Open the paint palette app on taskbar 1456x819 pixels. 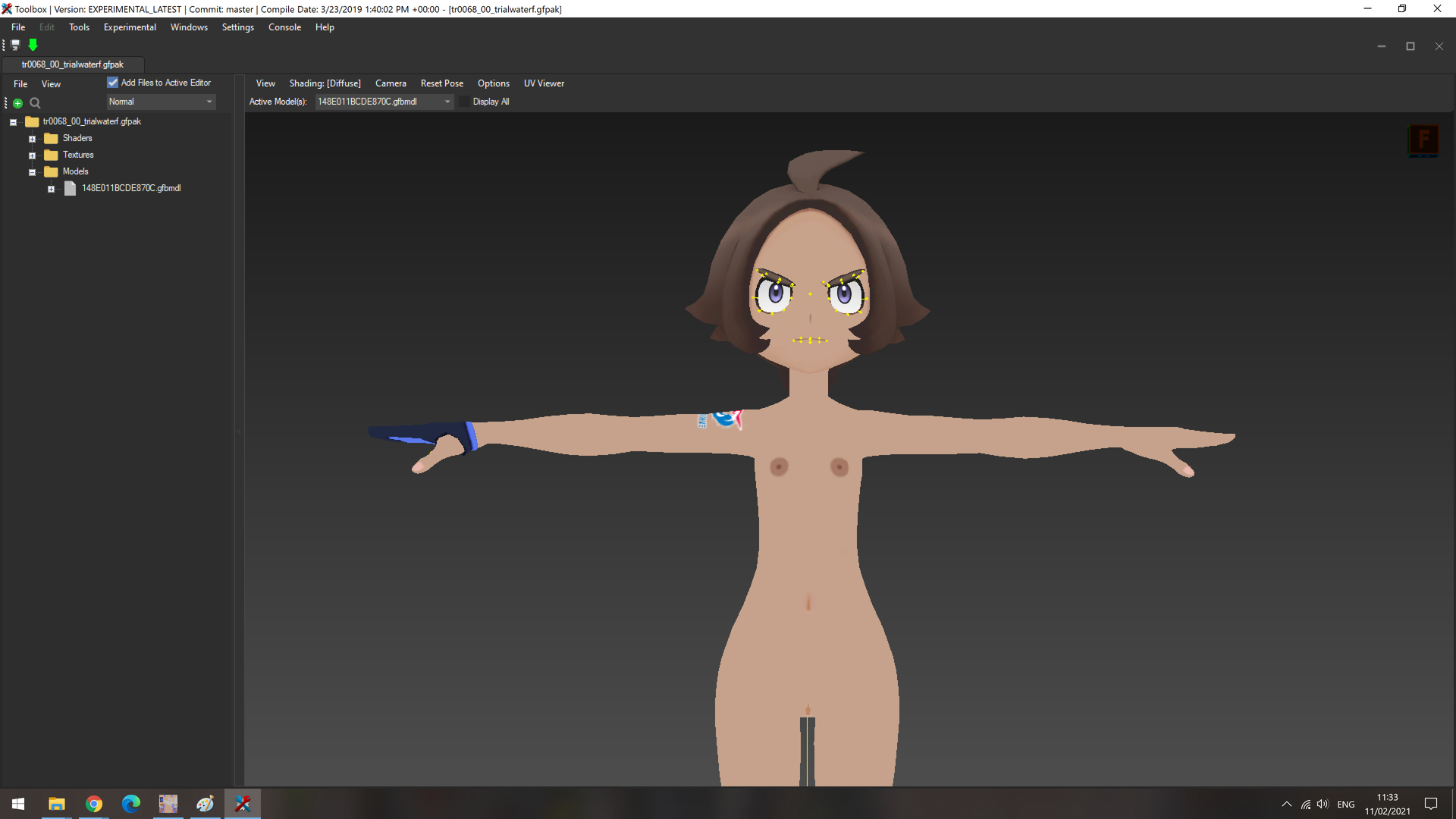(205, 804)
